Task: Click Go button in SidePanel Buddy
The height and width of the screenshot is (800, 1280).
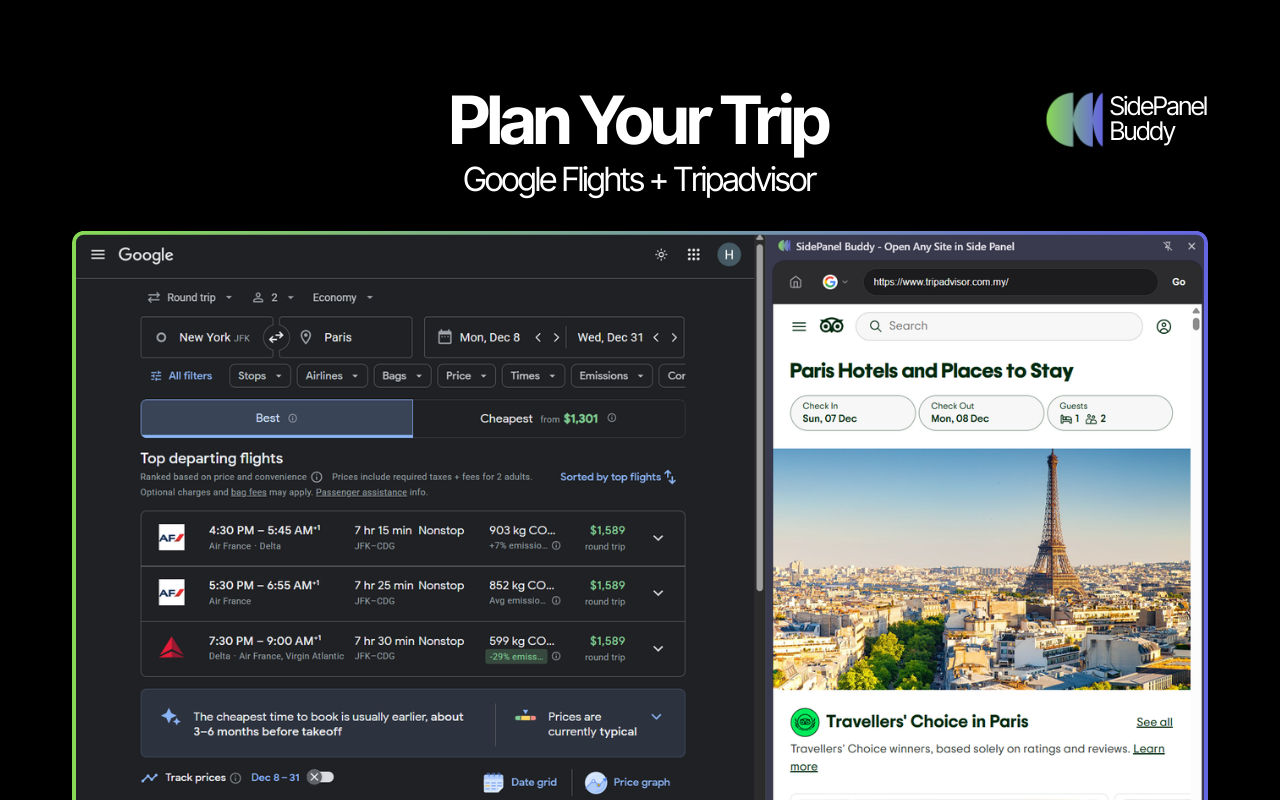Action: click(x=1179, y=282)
